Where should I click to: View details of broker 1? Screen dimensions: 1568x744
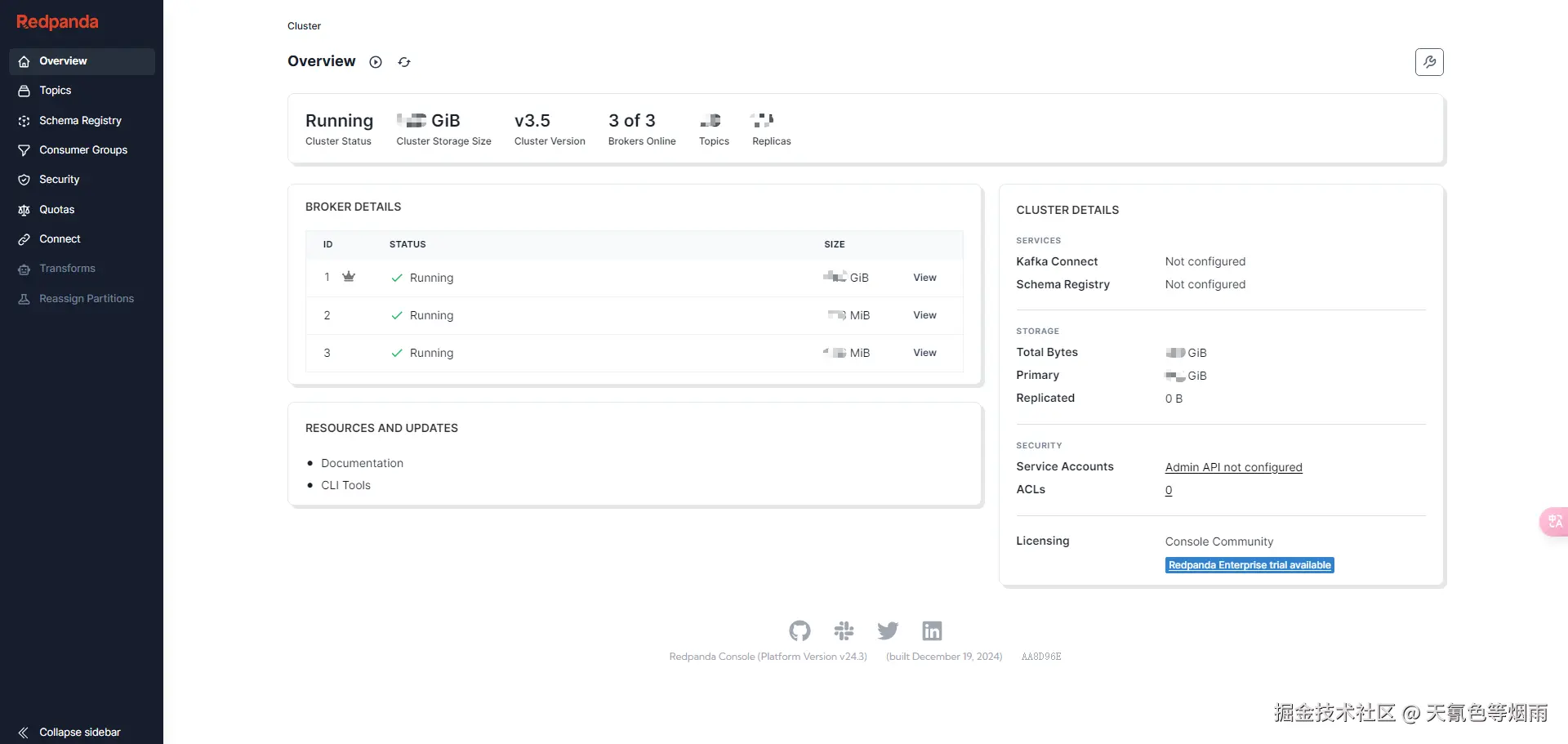[924, 278]
